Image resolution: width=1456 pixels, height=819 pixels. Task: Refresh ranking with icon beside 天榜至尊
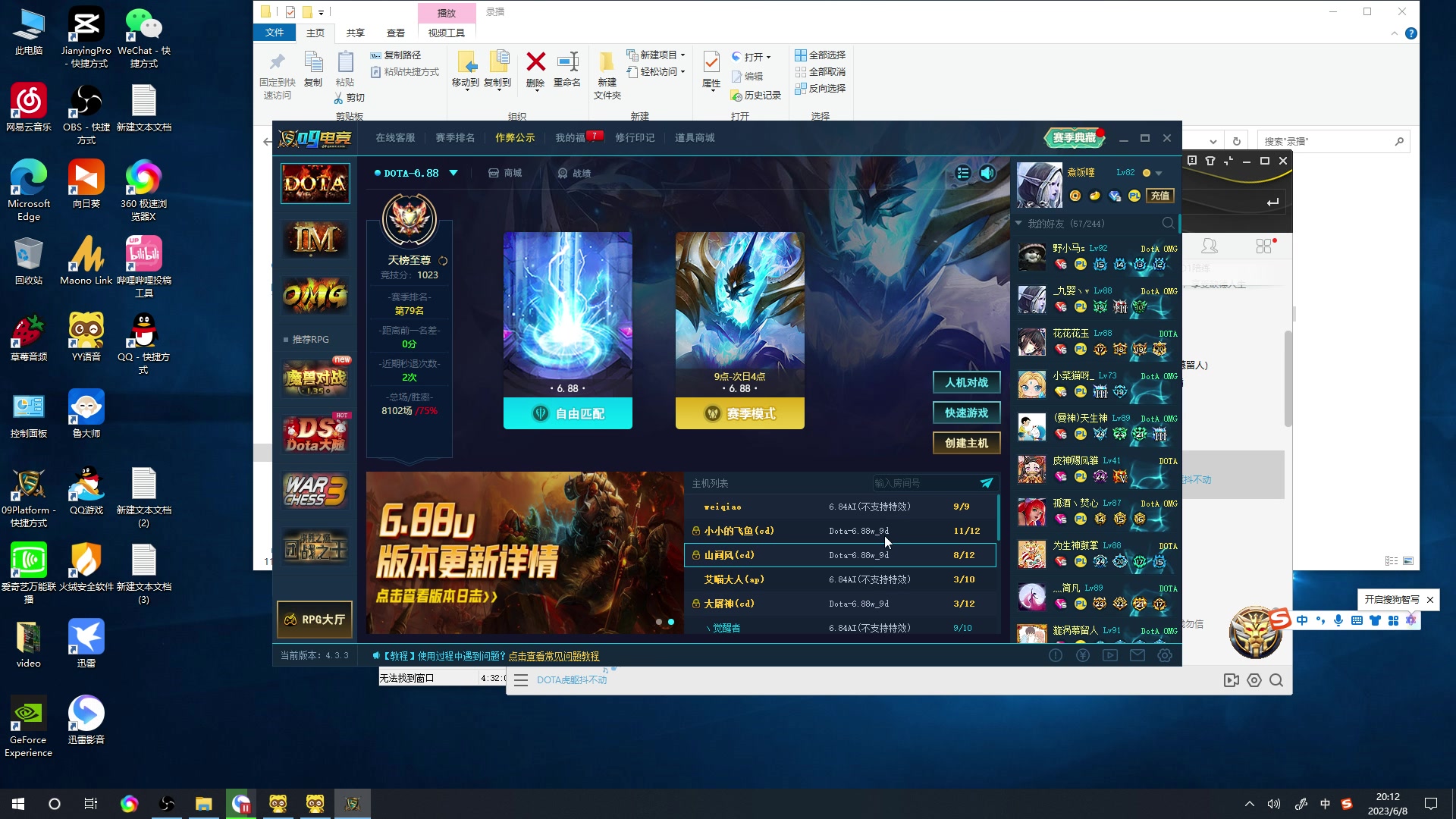click(x=443, y=260)
